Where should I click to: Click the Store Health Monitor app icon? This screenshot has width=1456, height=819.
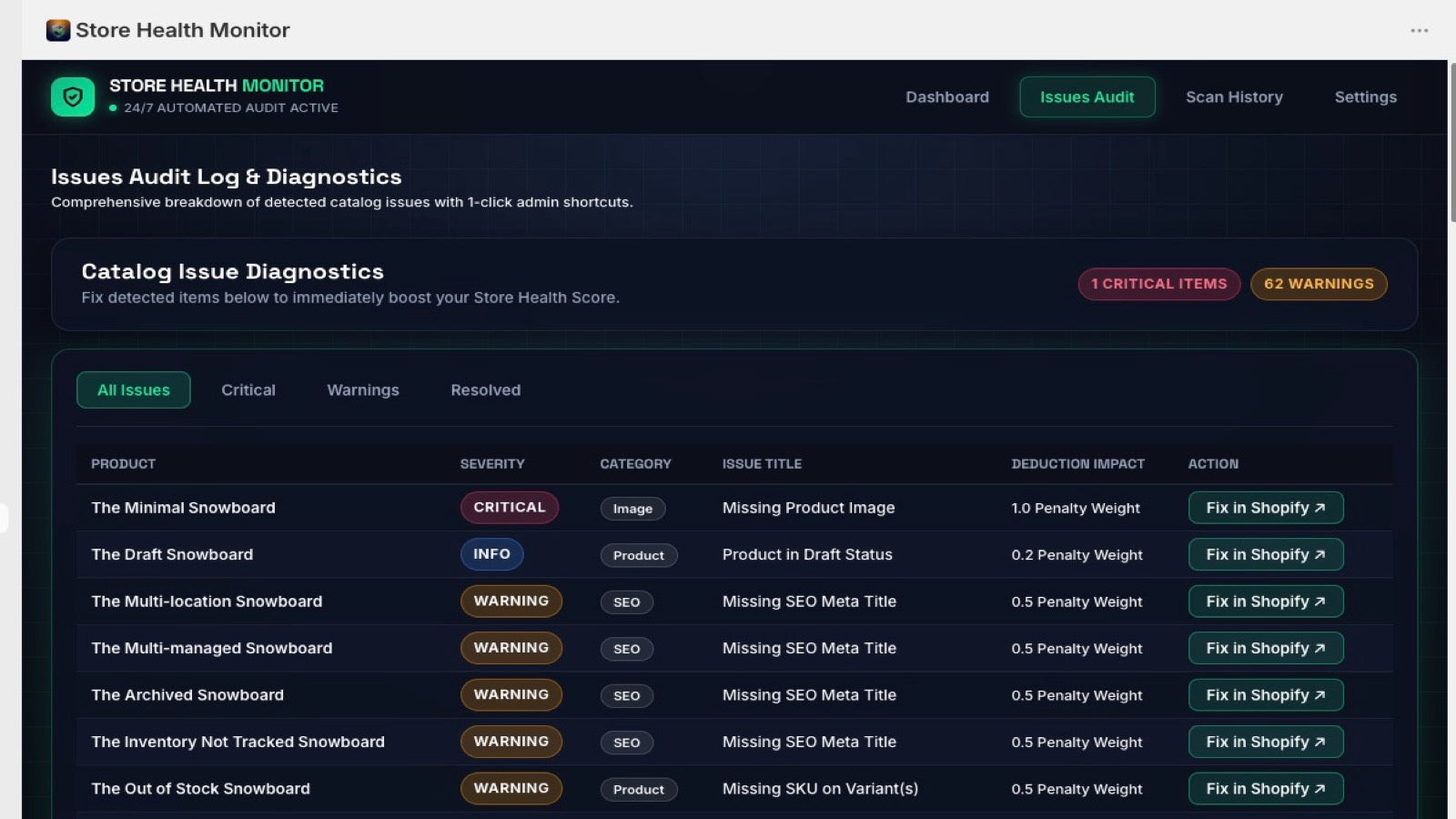pos(58,30)
